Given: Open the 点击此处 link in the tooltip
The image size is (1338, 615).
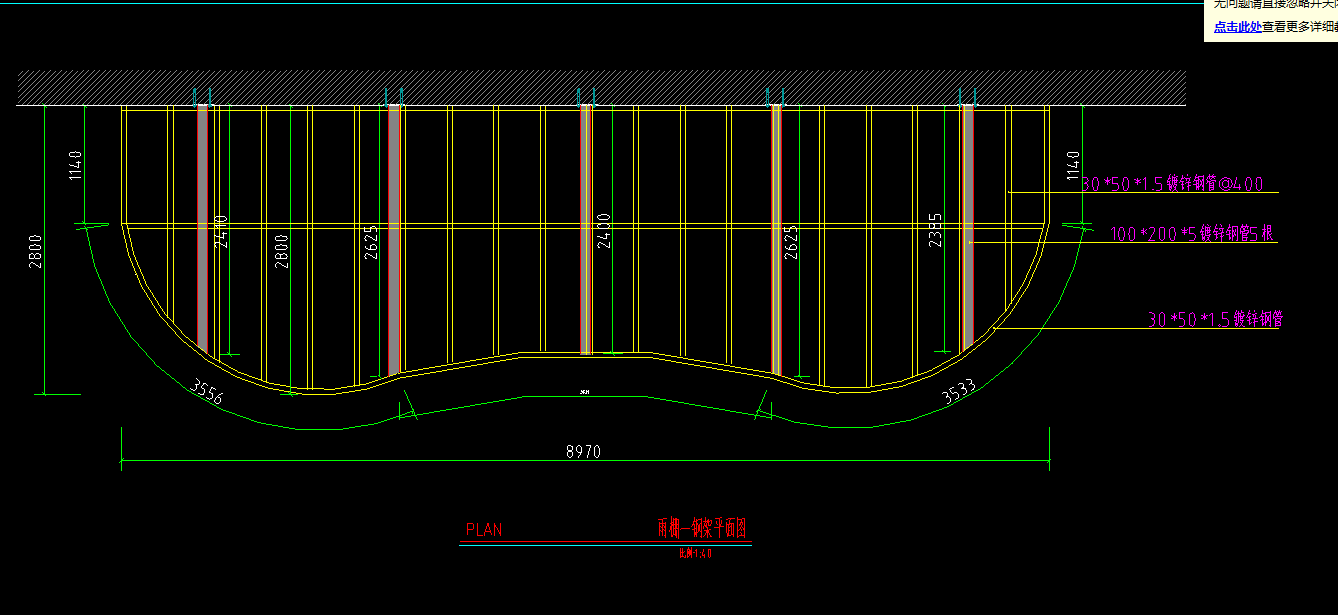Looking at the screenshot, I should tap(1237, 27).
